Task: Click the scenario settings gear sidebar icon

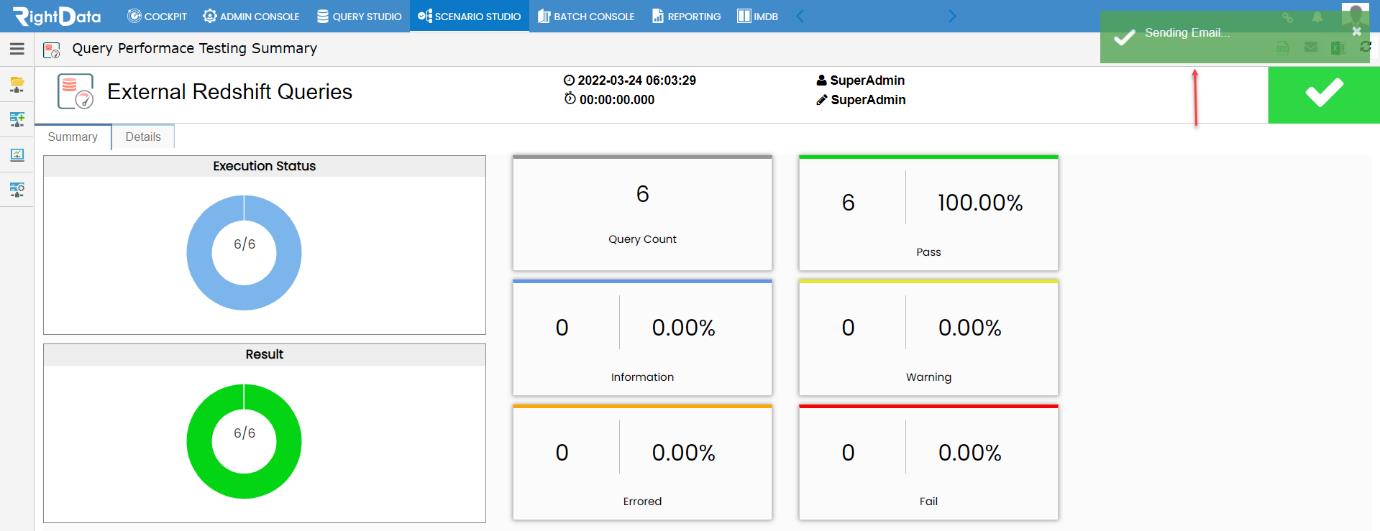Action: [x=17, y=188]
